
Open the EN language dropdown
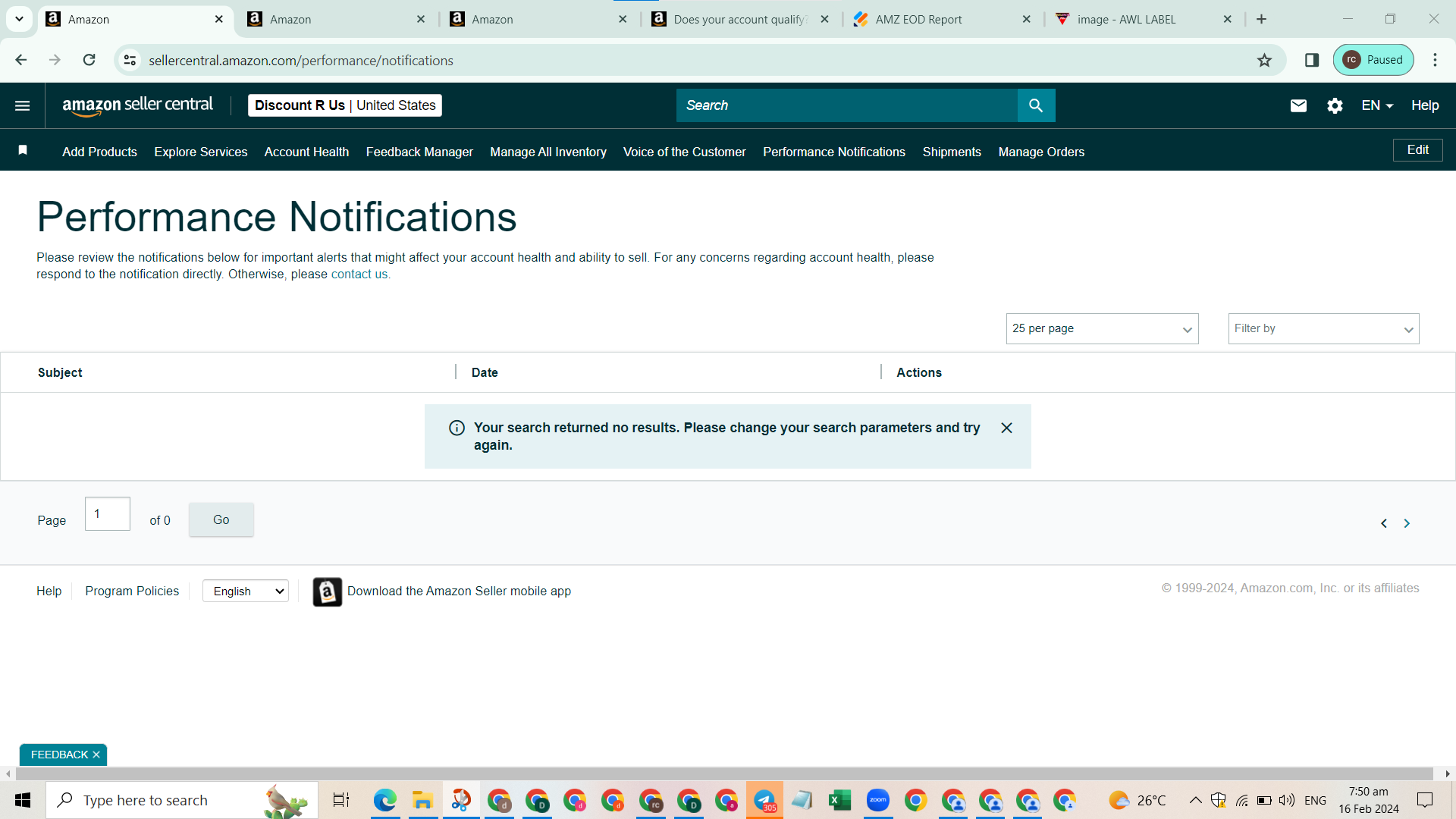(1377, 105)
